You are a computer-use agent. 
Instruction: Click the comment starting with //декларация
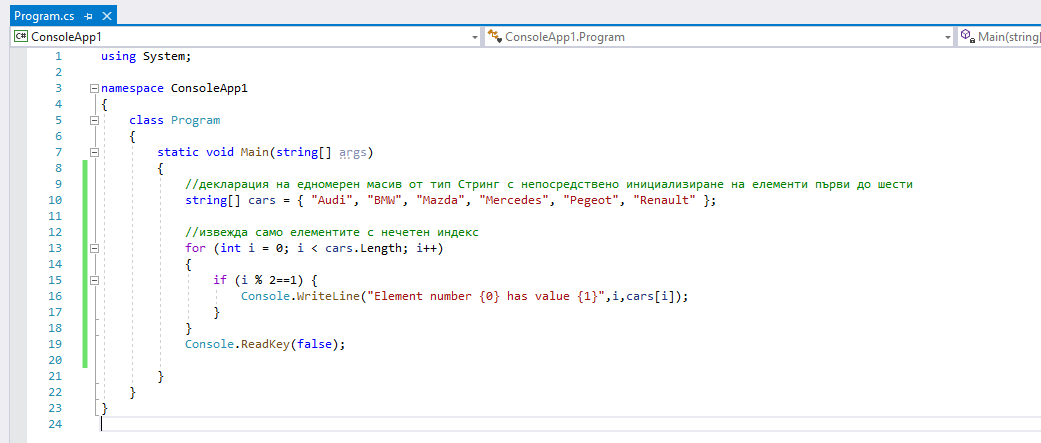click(549, 184)
